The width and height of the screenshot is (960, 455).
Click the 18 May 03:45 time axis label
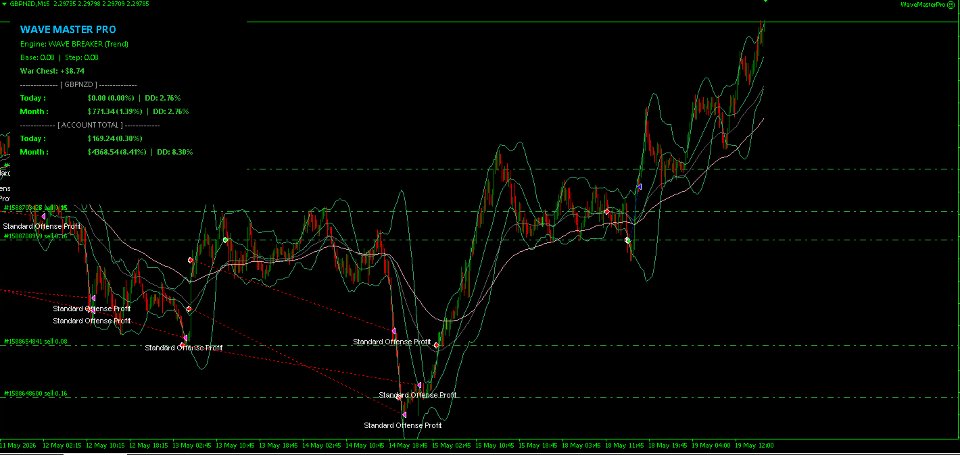click(582, 445)
